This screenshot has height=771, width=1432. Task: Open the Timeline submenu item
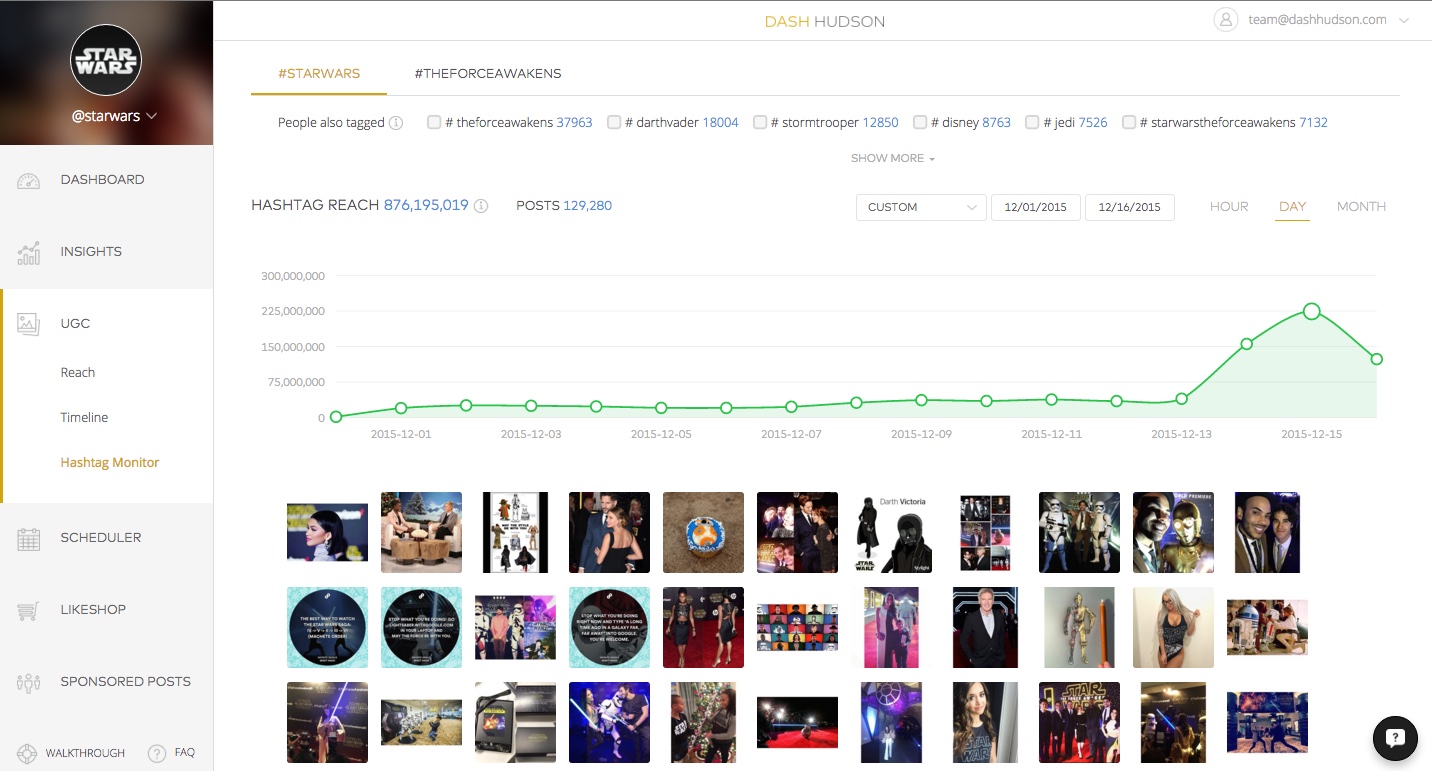(x=84, y=418)
